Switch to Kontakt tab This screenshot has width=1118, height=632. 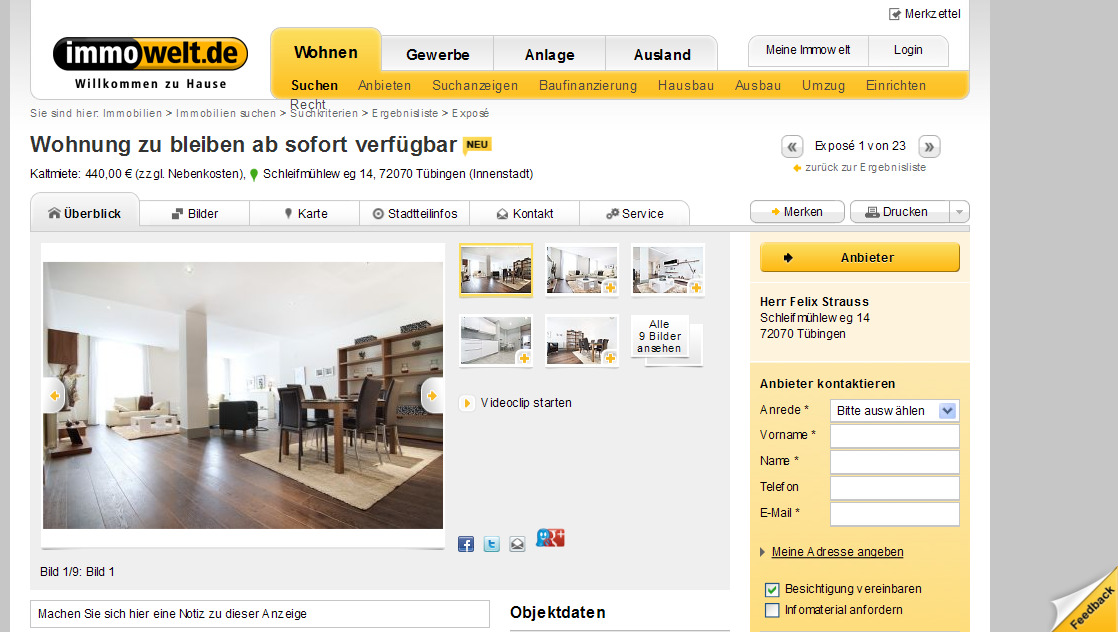pyautogui.click(x=525, y=214)
